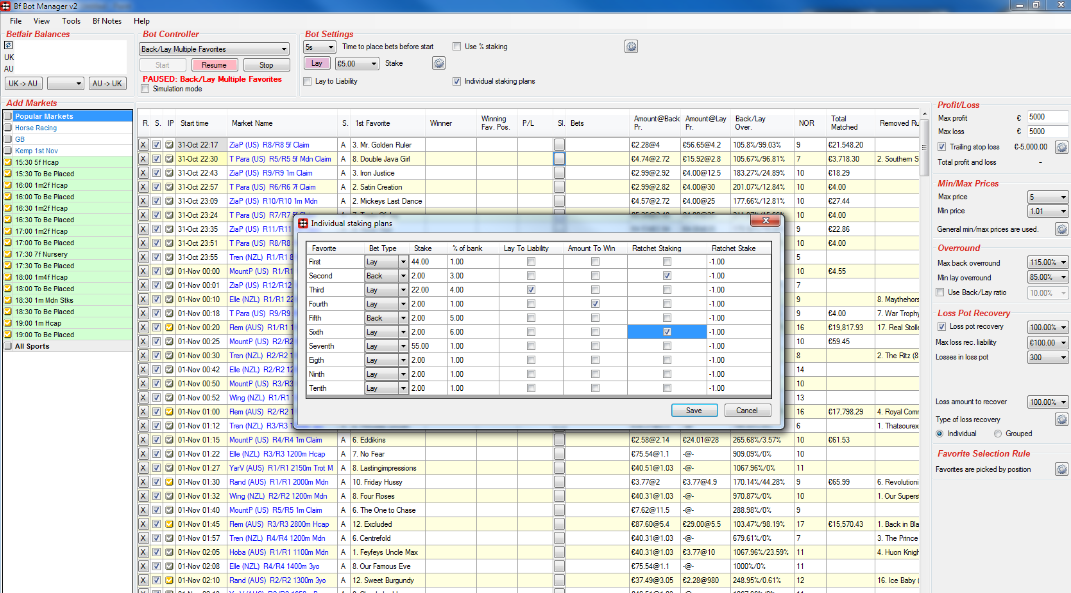Expand the Second favorite Bet Type dropdown
This screenshot has height=593, width=1071.
point(403,276)
